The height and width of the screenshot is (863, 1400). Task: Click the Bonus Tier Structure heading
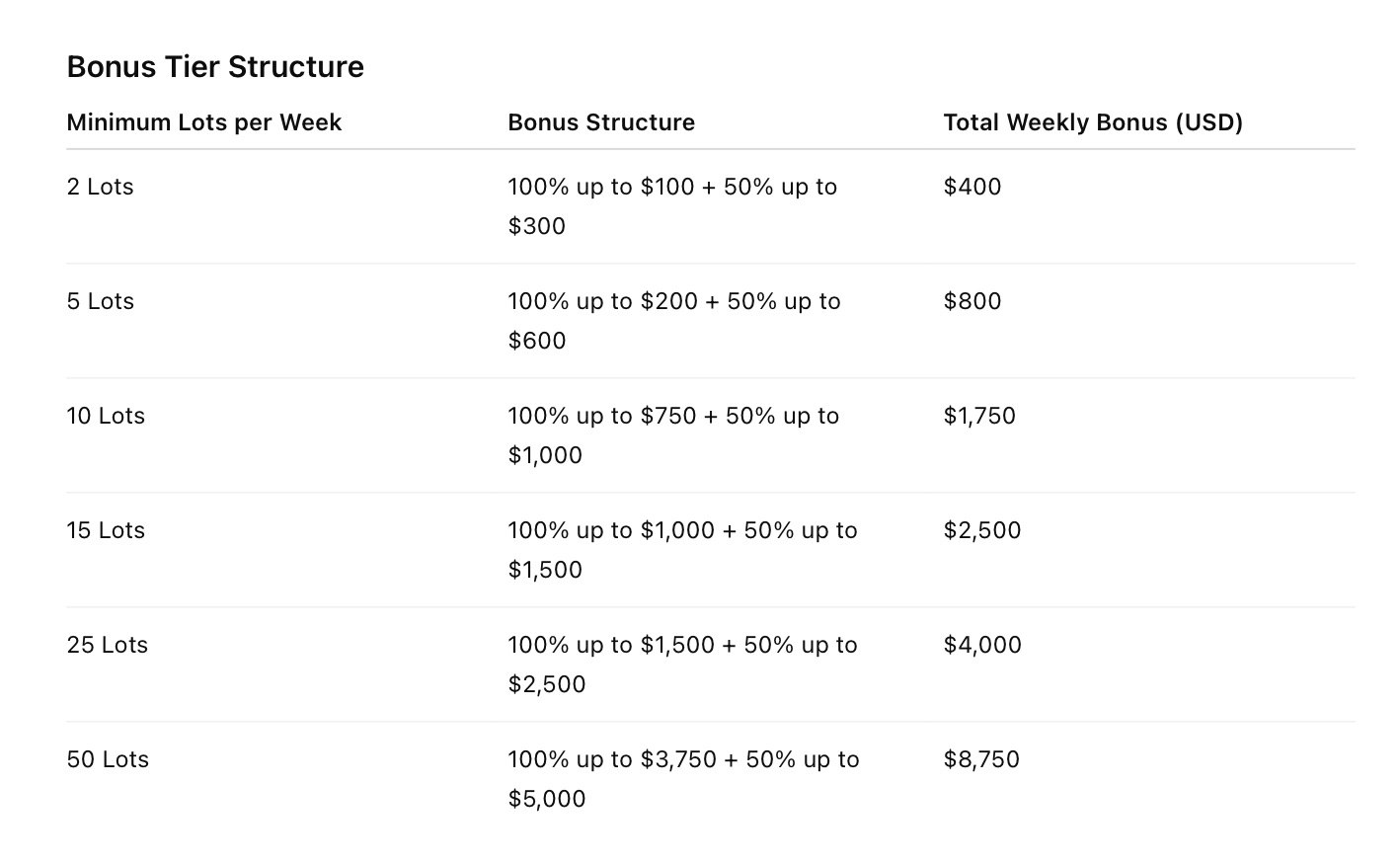pos(215,67)
